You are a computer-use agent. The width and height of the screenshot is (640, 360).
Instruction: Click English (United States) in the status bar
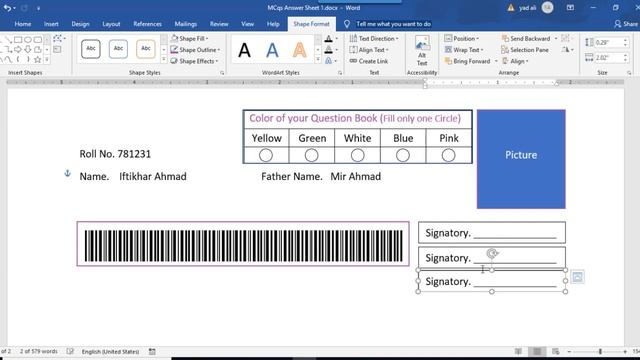pos(110,352)
